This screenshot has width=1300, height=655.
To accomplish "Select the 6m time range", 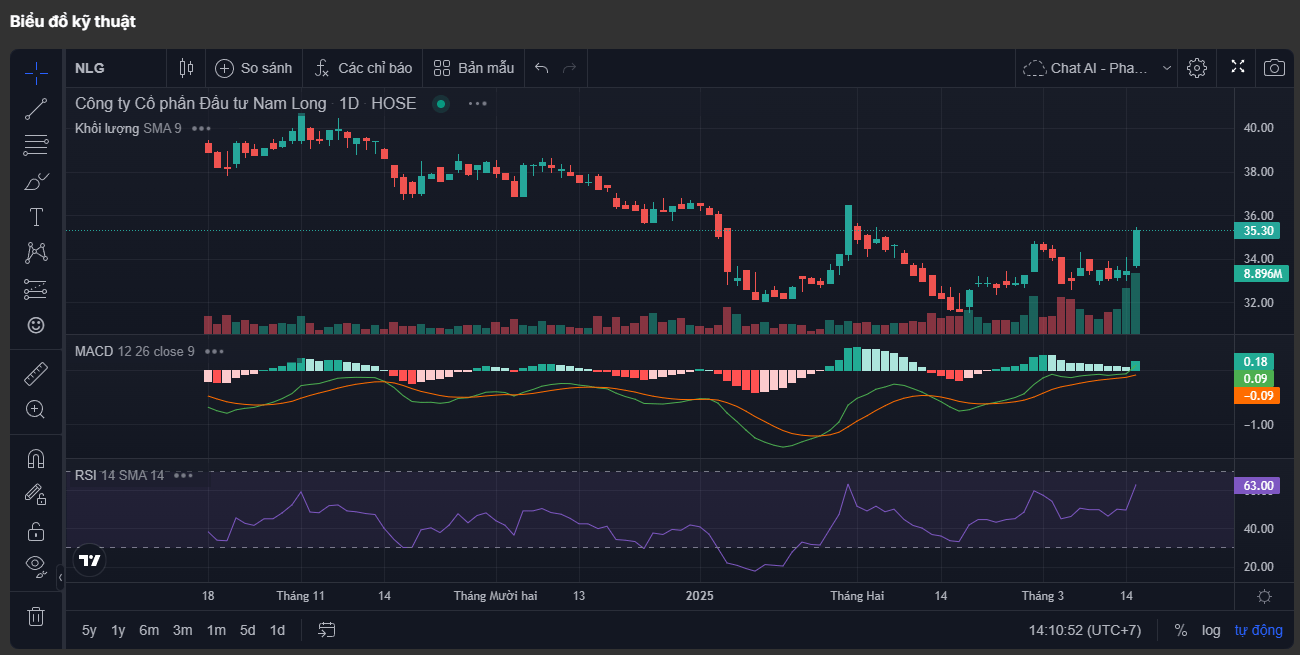I will pyautogui.click(x=149, y=630).
